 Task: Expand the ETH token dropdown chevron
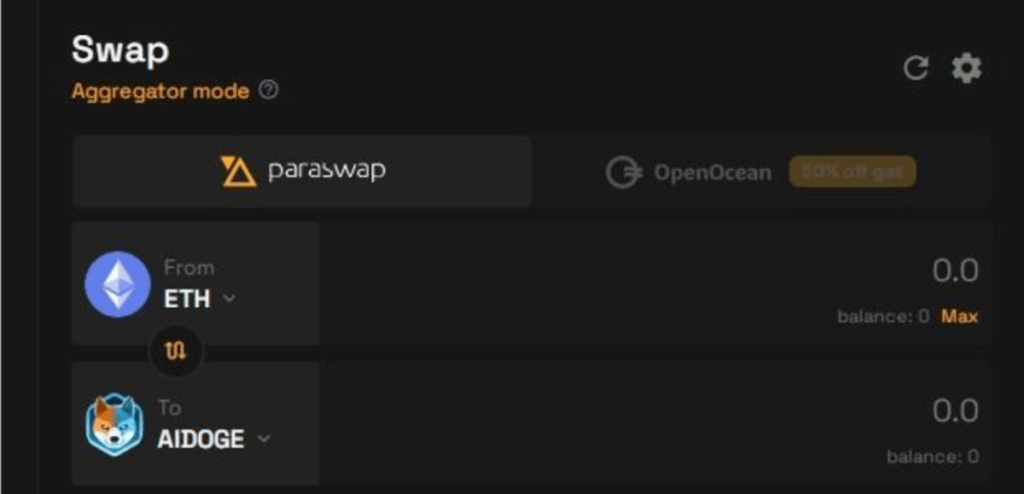(229, 298)
